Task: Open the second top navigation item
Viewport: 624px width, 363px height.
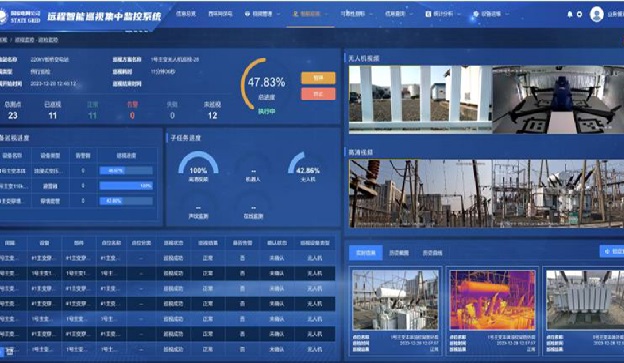Action: pyautogui.click(x=220, y=14)
